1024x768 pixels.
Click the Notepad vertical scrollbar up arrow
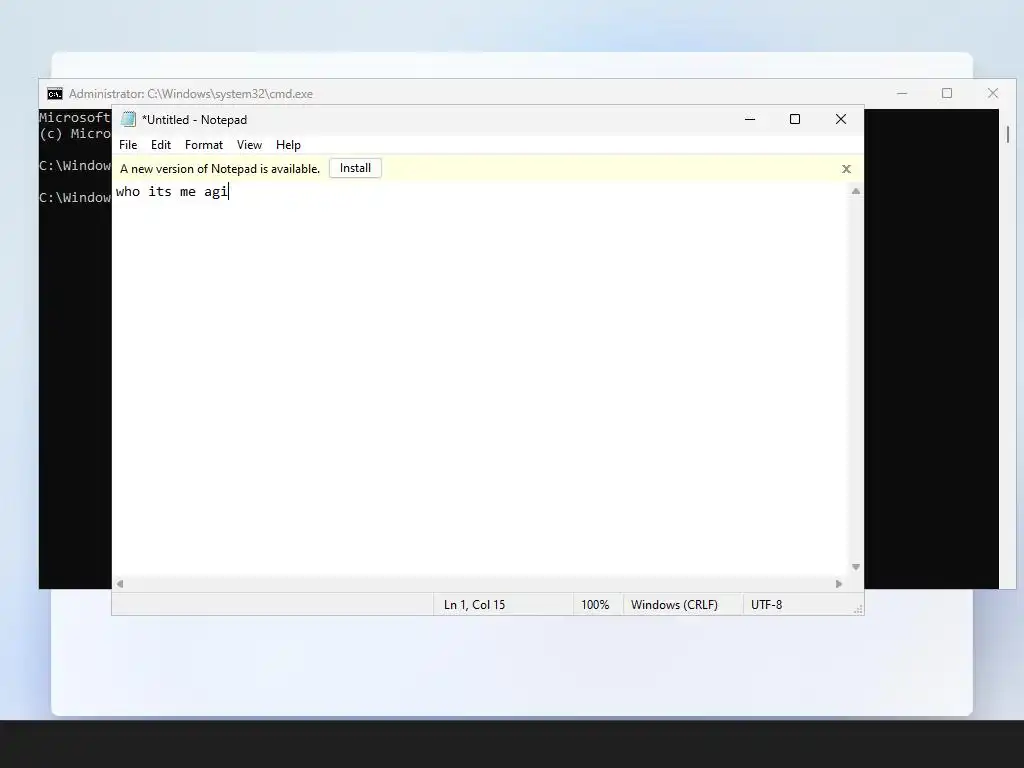[856, 191]
